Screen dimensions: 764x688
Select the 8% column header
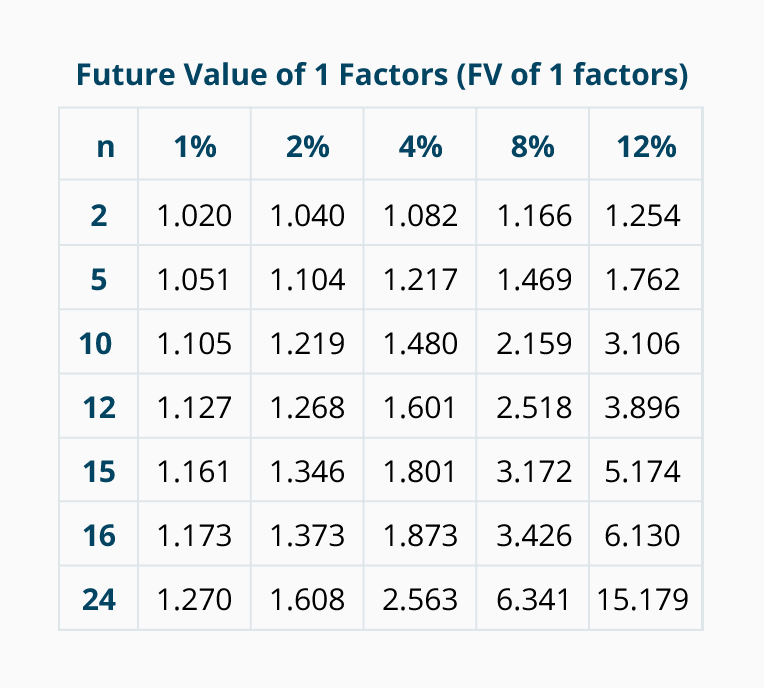pos(533,147)
